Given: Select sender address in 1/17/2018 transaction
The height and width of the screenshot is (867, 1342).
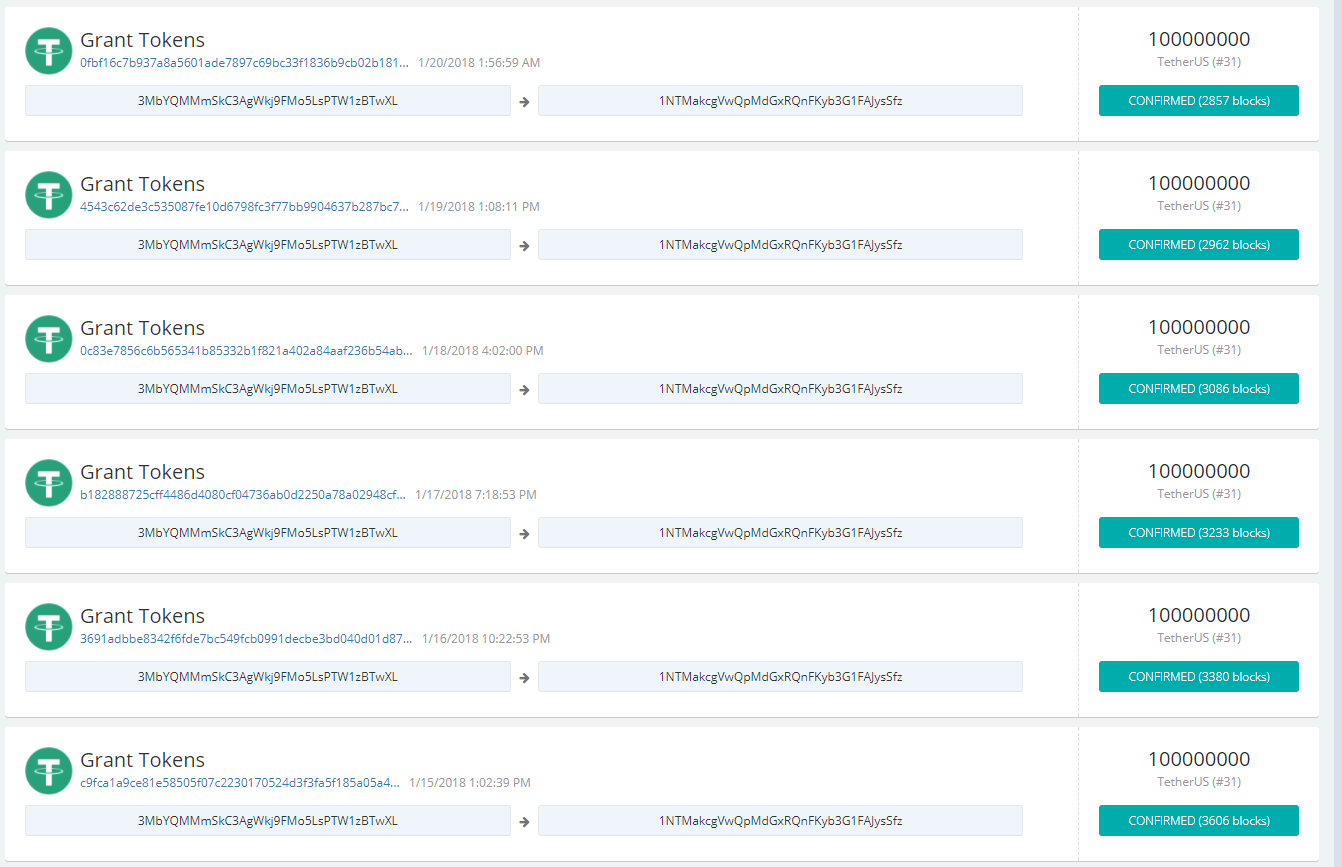Looking at the screenshot, I should pyautogui.click(x=268, y=533).
